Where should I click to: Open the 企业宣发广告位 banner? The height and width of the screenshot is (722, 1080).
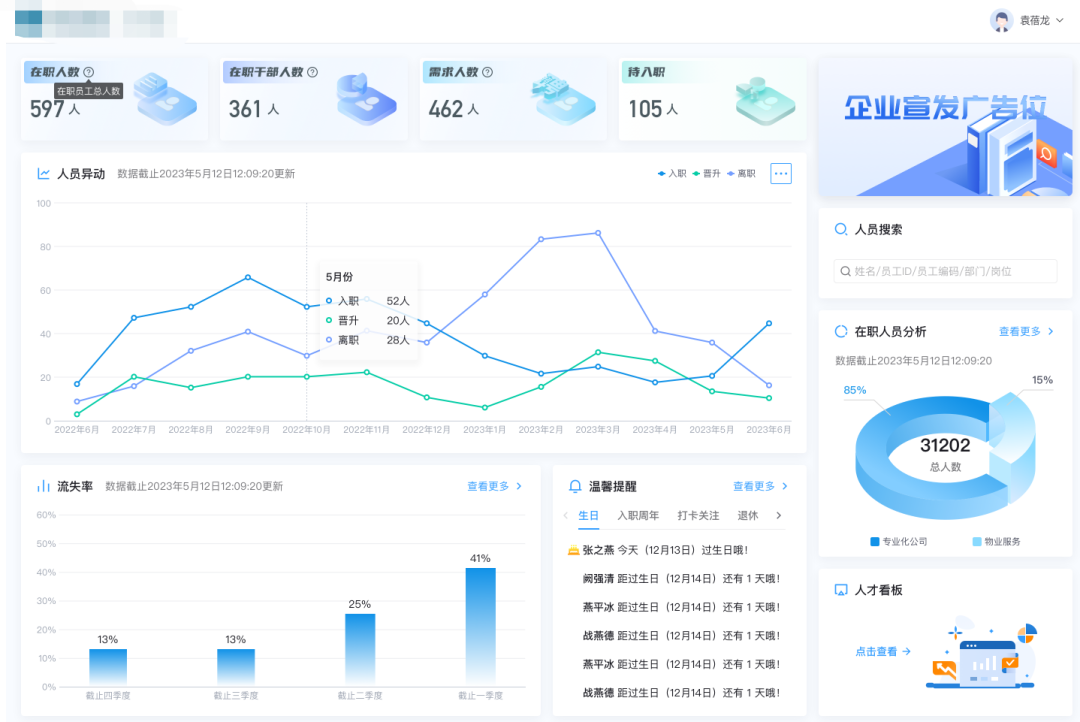945,127
